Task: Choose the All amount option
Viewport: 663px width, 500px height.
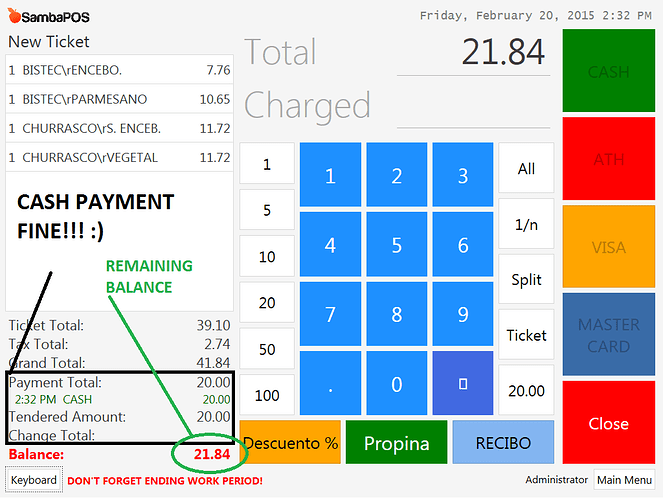Action: (526, 169)
